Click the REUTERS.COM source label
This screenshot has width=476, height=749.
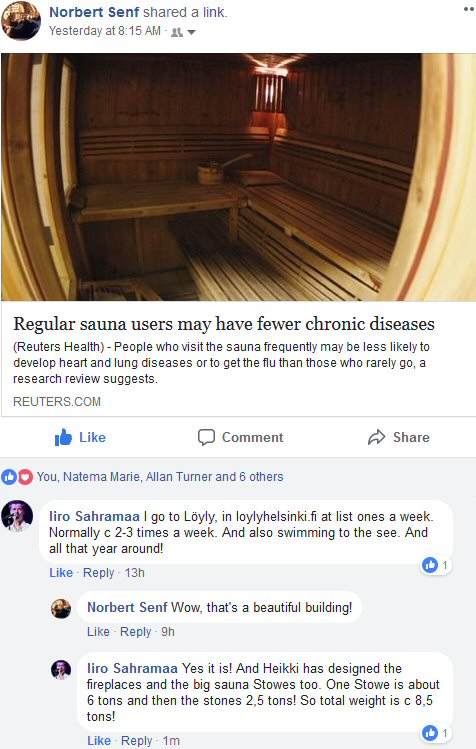click(57, 401)
